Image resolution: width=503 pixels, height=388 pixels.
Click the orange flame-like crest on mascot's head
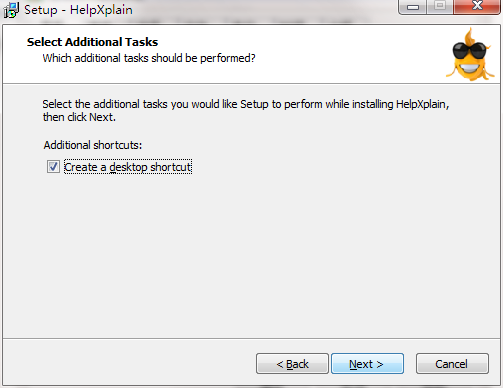pyautogui.click(x=470, y=35)
